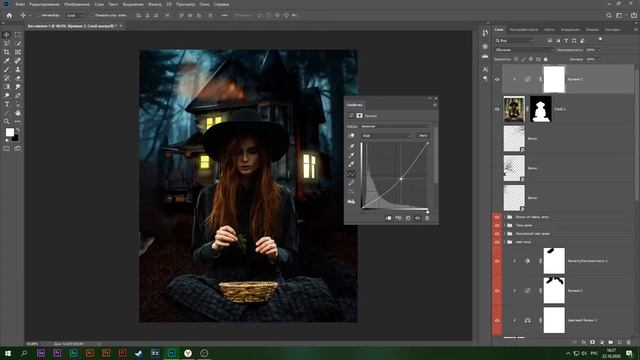Select the Brush tool
640x360 pixels.
click(x=7, y=69)
